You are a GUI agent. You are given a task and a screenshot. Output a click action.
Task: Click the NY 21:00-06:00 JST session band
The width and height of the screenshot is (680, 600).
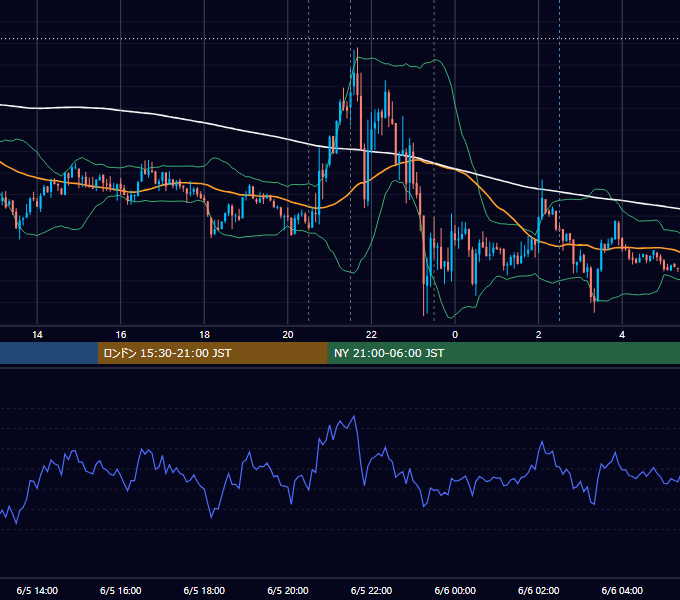point(503,353)
